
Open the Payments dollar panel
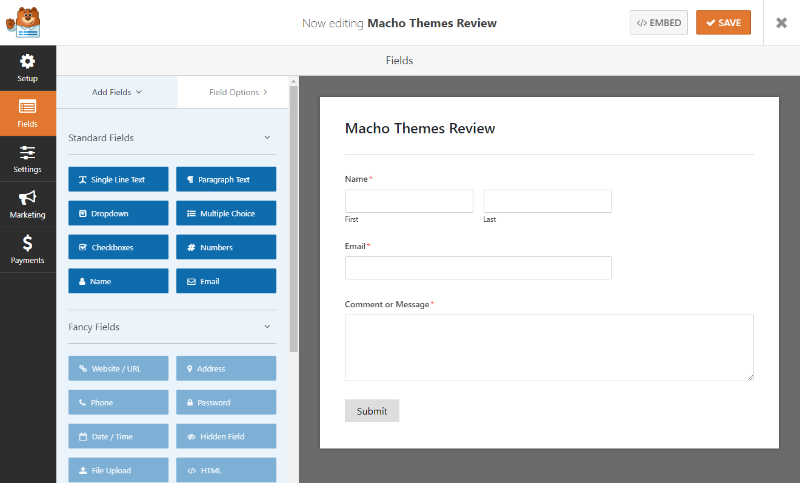28,249
